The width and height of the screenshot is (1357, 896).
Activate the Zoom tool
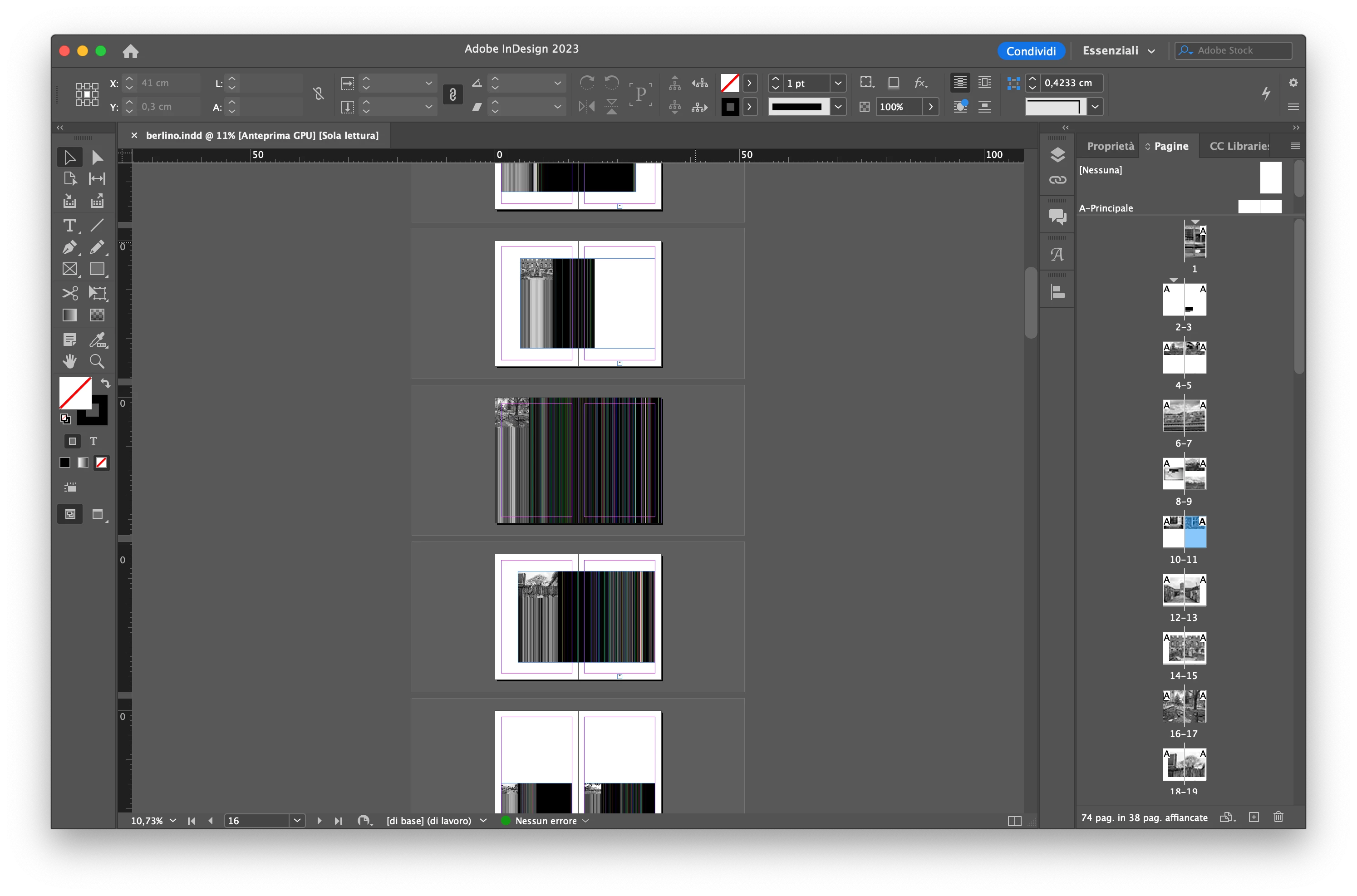[x=97, y=361]
